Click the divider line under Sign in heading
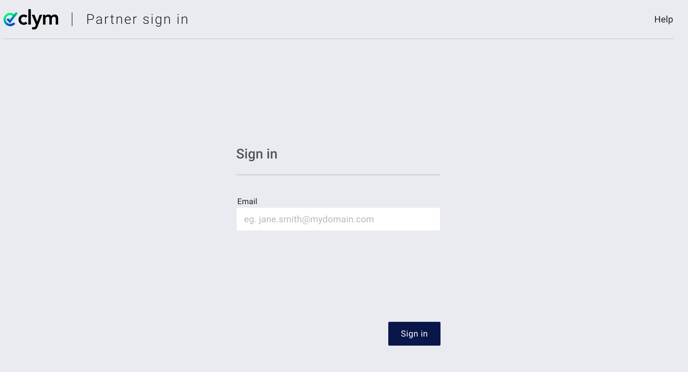Screen dimensions: 688x372 338,175
